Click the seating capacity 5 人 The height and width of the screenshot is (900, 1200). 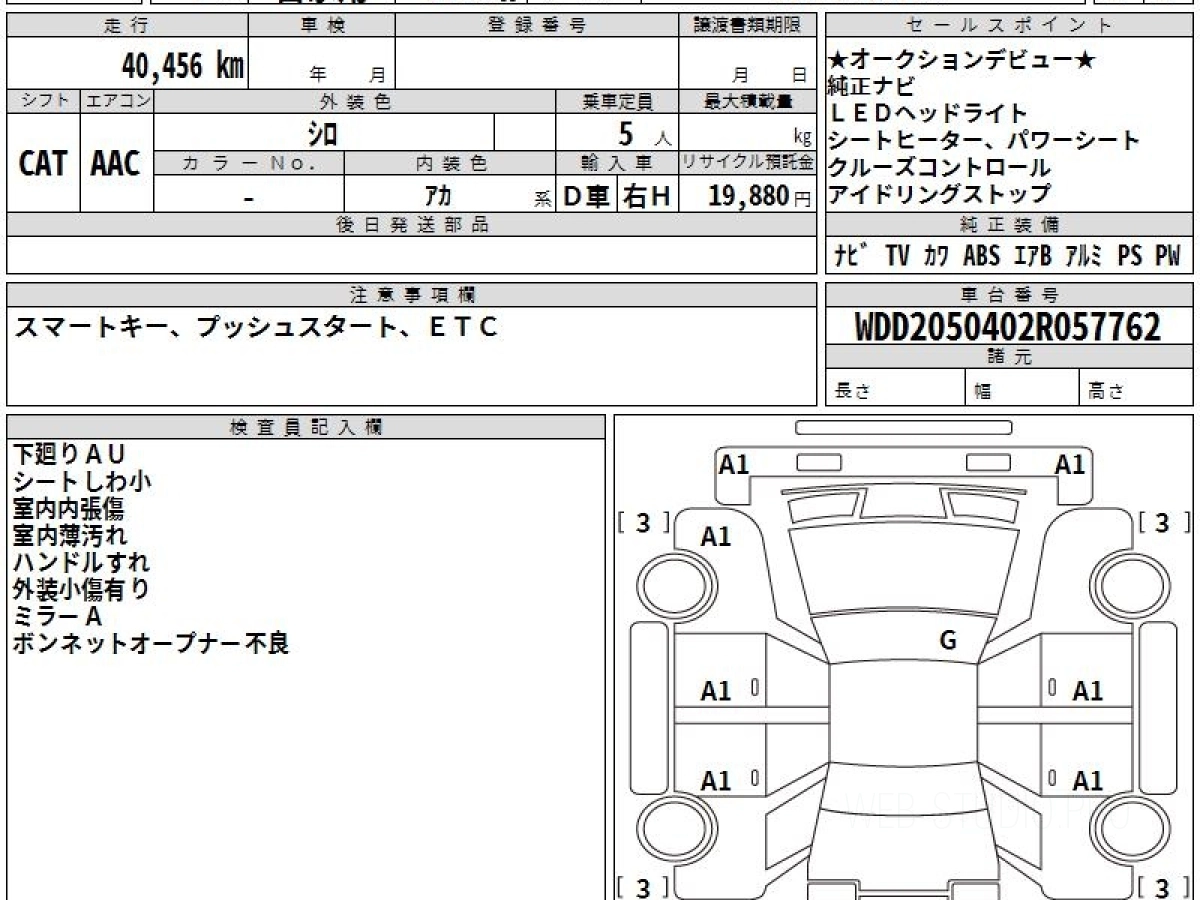coord(645,133)
